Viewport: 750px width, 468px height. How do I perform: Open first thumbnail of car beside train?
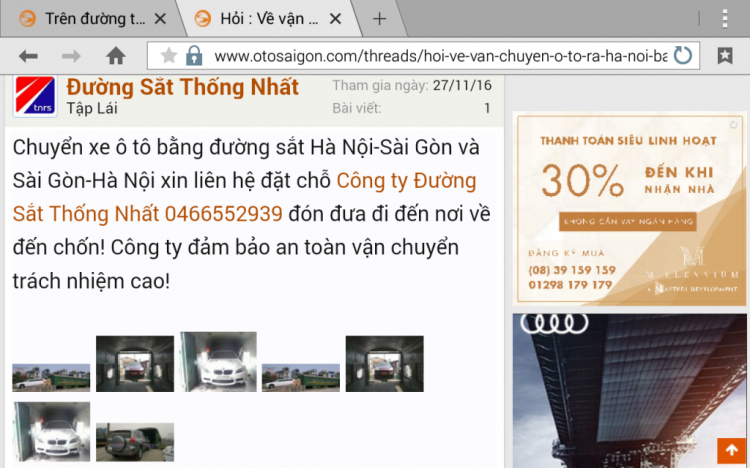(x=51, y=378)
